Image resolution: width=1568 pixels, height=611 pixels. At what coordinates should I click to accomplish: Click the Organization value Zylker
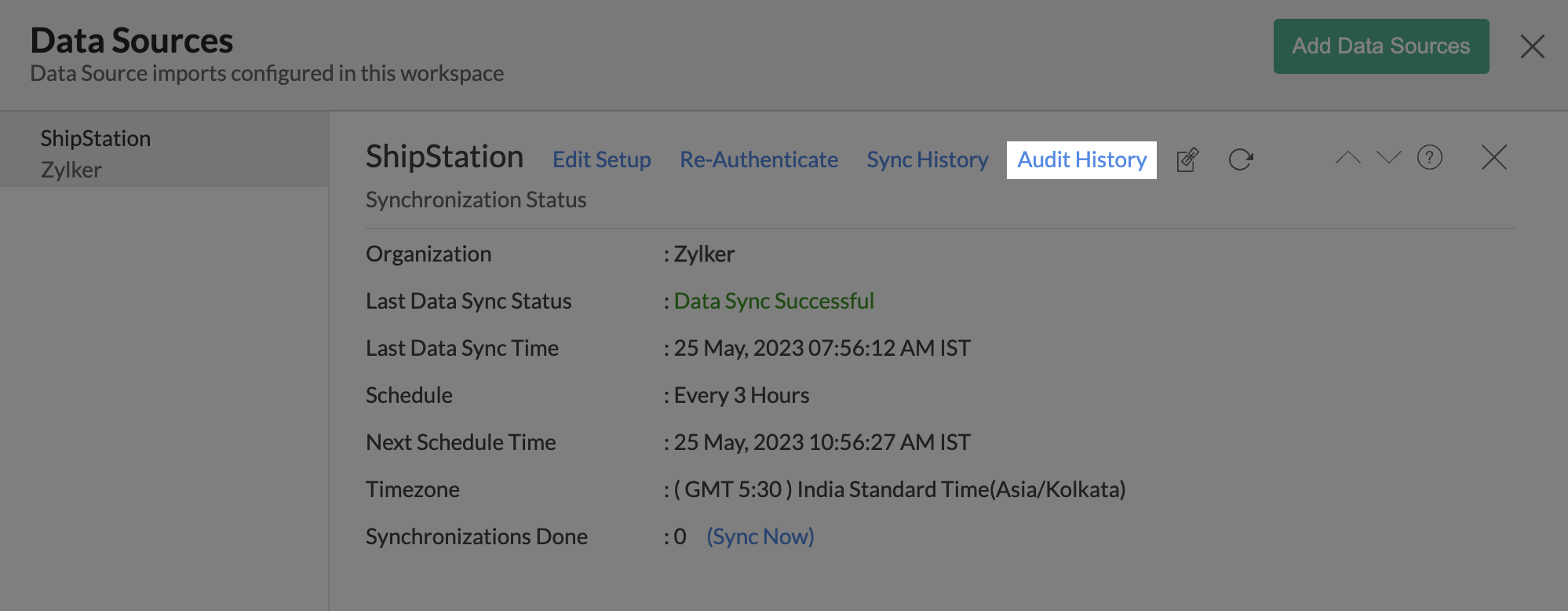click(x=704, y=254)
